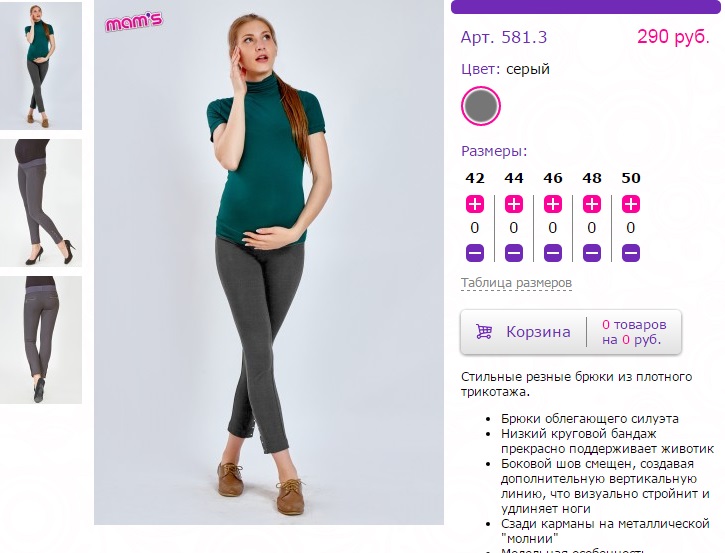Click the cart total '0 товаров на 0 руб.'

[x=634, y=332]
